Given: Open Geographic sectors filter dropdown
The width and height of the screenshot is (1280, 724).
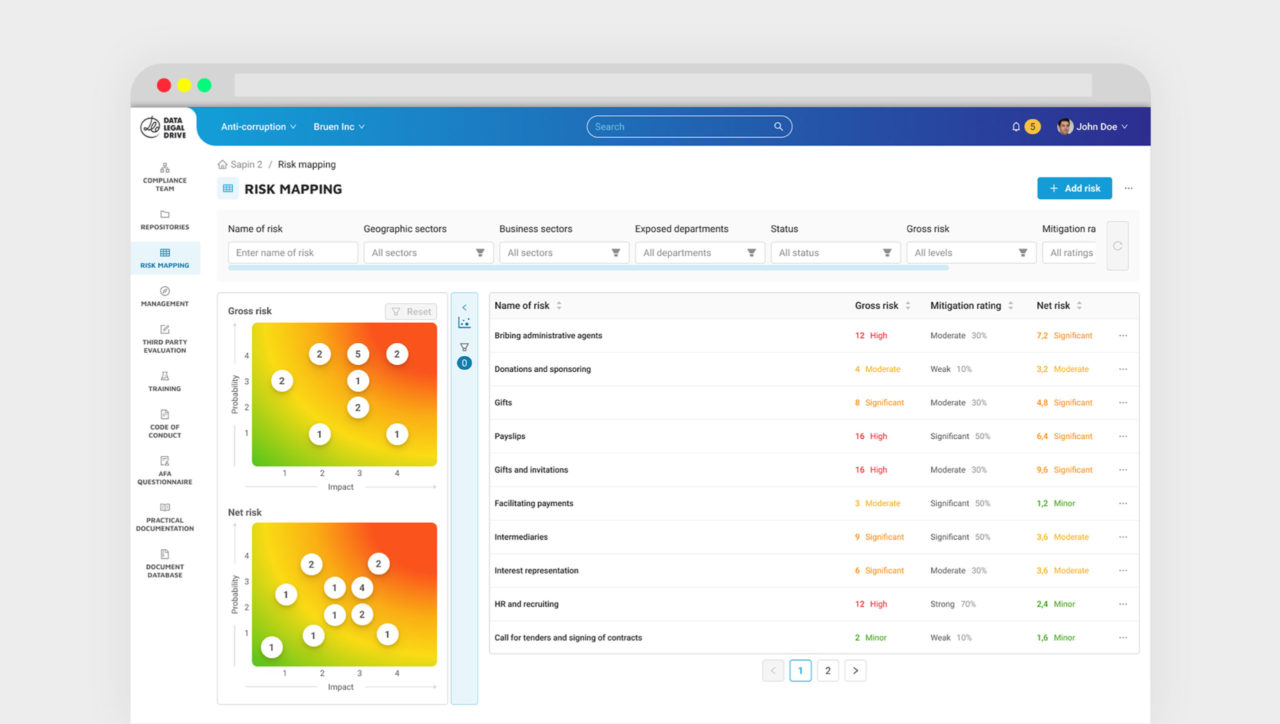Looking at the screenshot, I should click(x=428, y=253).
